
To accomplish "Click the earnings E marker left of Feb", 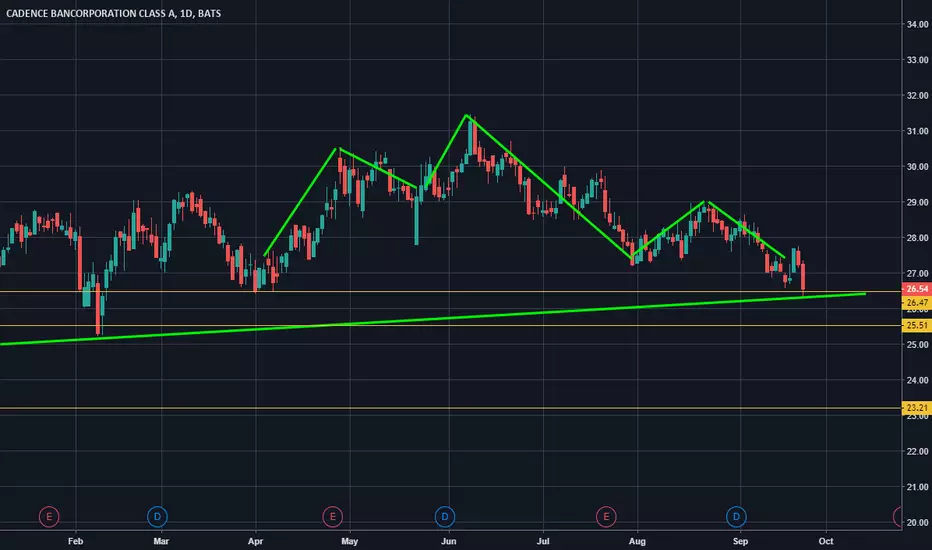I will tap(49, 517).
